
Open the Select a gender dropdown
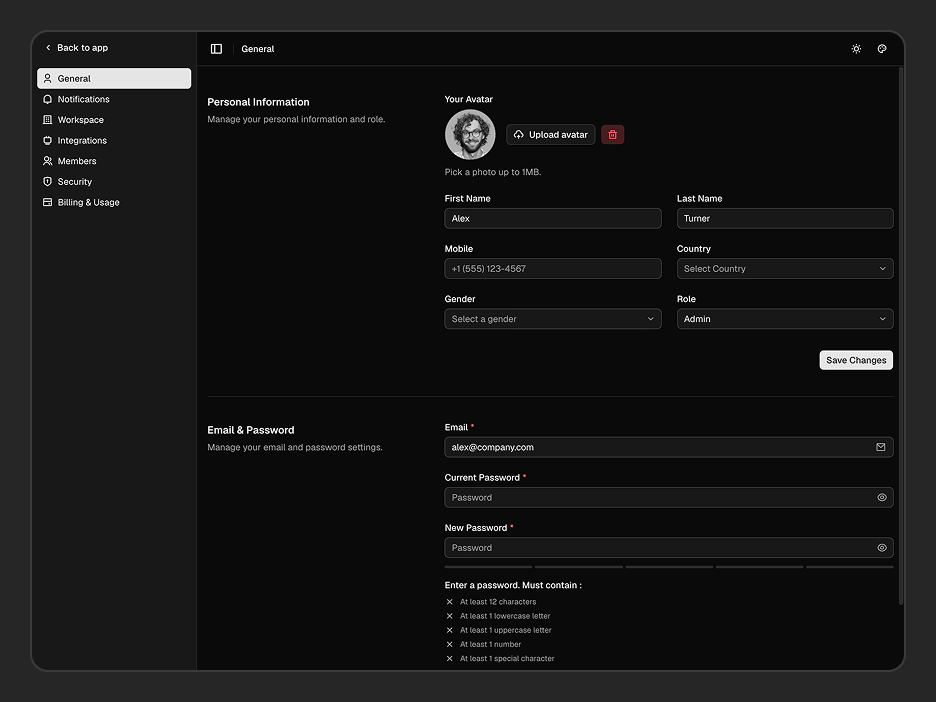(x=553, y=319)
